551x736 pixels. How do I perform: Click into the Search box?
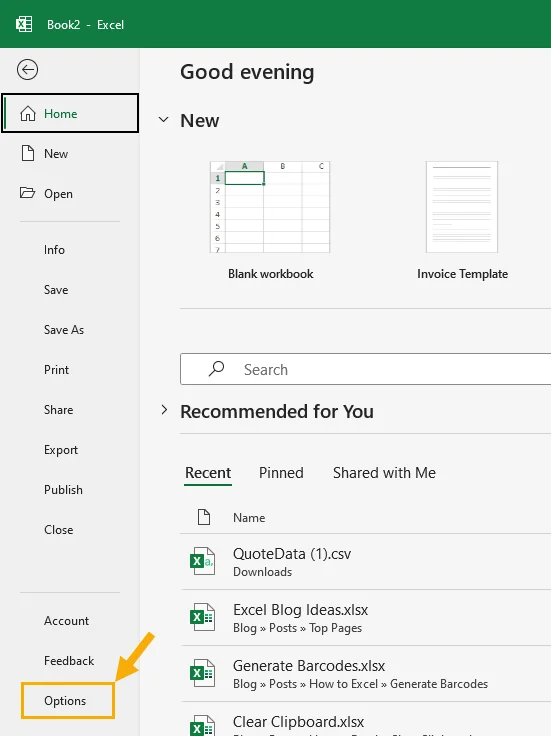click(366, 369)
